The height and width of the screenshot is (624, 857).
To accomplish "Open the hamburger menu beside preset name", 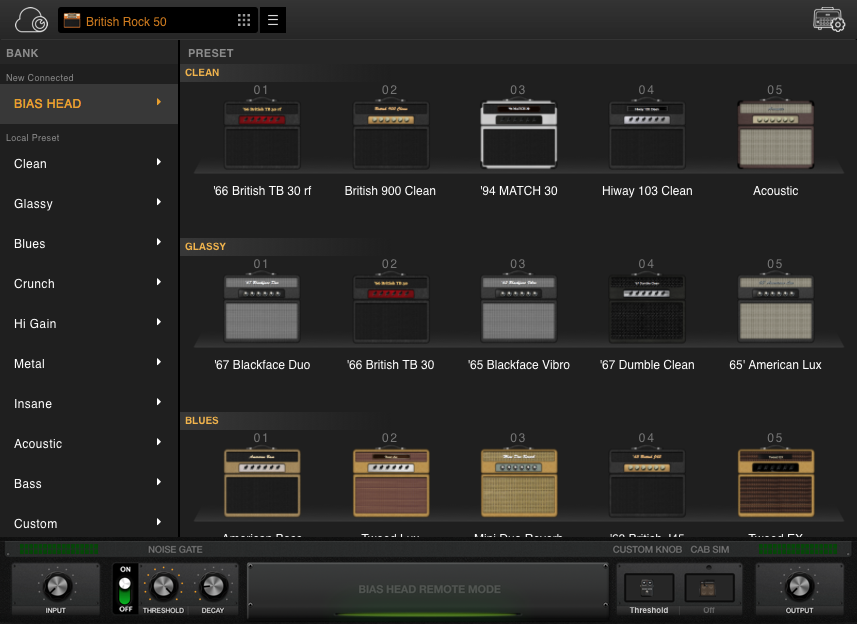I will click(272, 19).
